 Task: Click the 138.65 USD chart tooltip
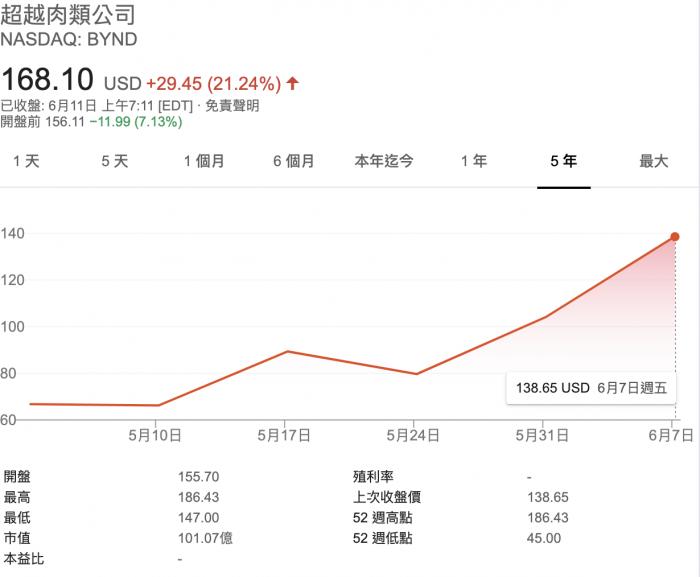point(588,386)
